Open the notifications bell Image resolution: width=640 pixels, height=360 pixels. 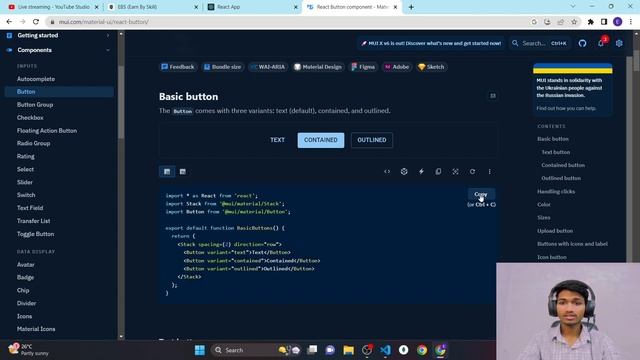click(x=601, y=43)
